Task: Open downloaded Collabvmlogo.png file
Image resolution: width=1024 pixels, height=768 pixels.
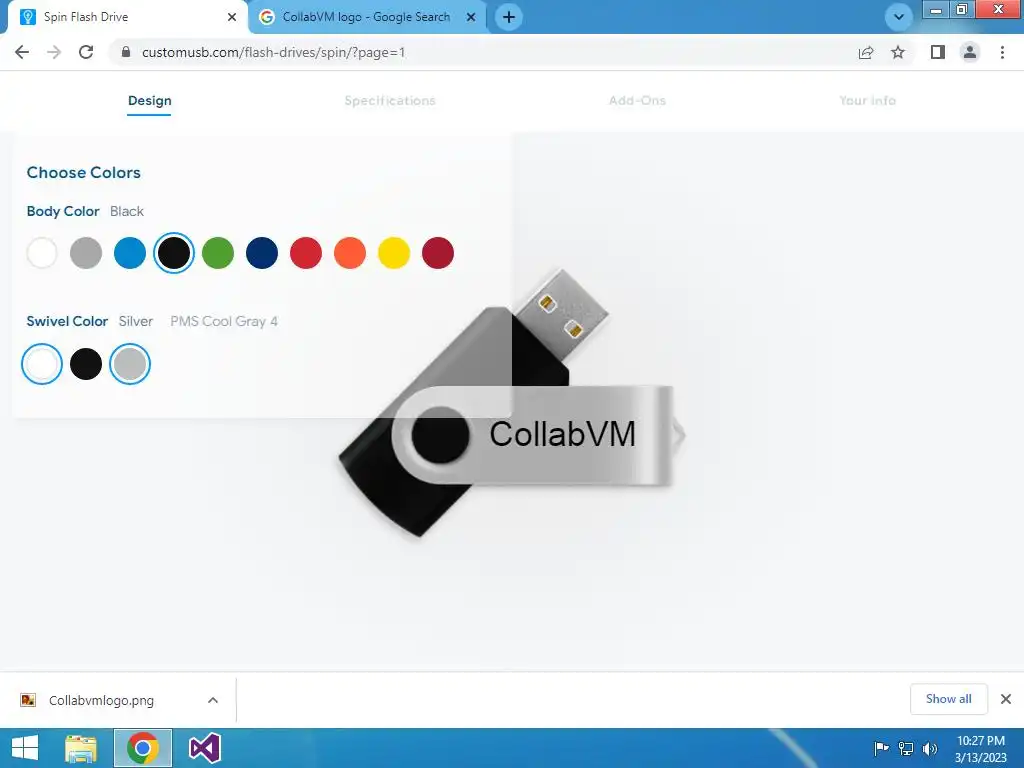Action: tap(101, 700)
